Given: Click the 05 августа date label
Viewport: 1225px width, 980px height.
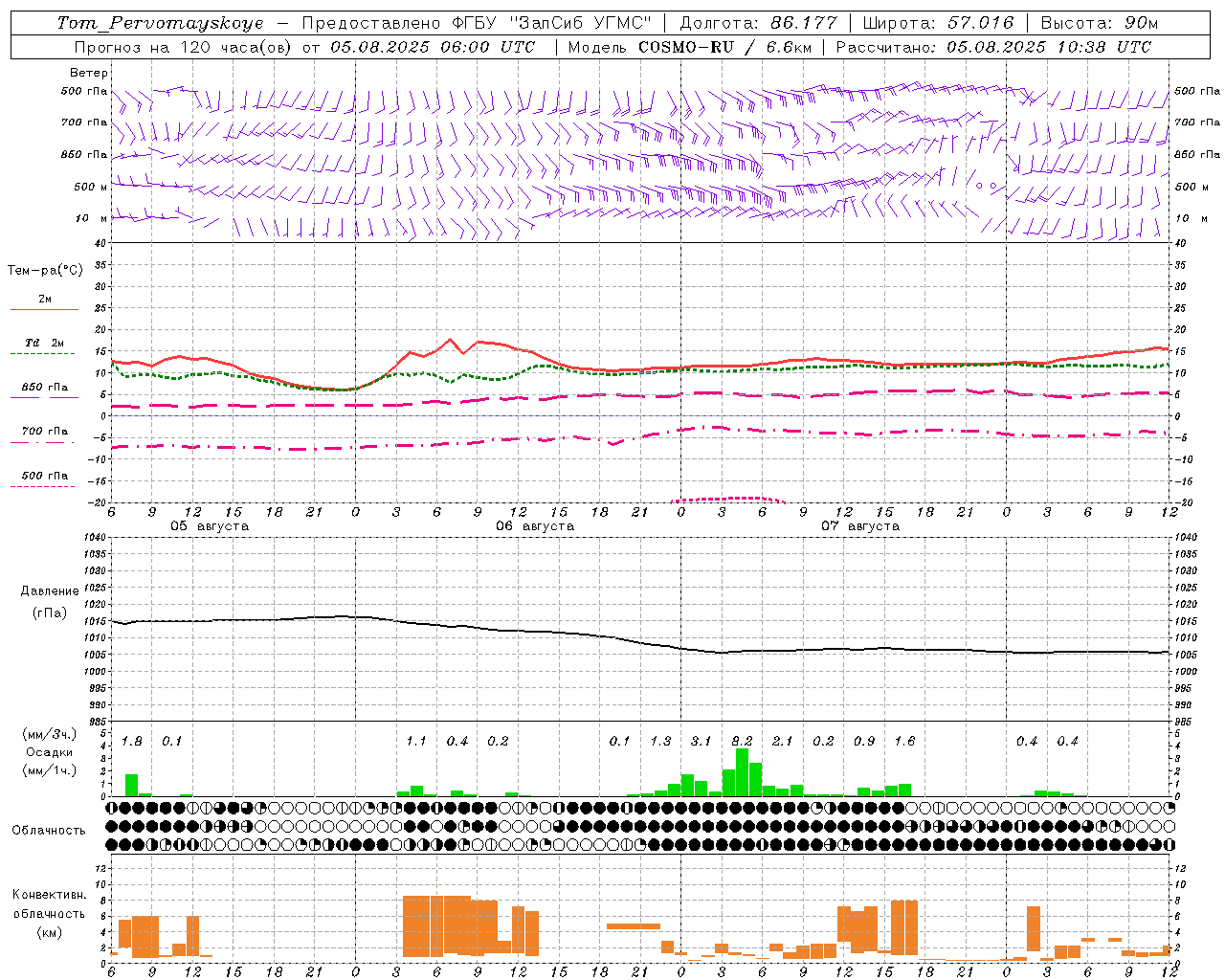Looking at the screenshot, I should point(210,526).
